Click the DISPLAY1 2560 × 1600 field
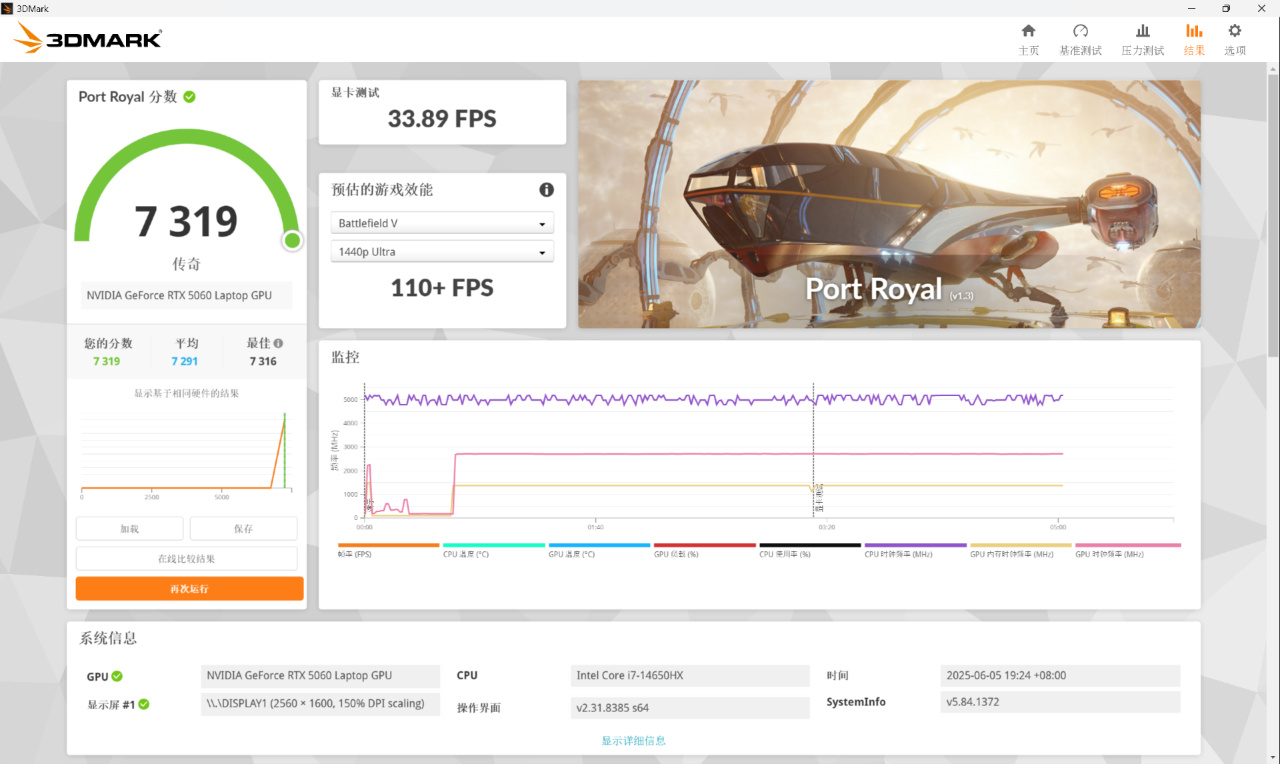This screenshot has height=764, width=1280. (320, 704)
